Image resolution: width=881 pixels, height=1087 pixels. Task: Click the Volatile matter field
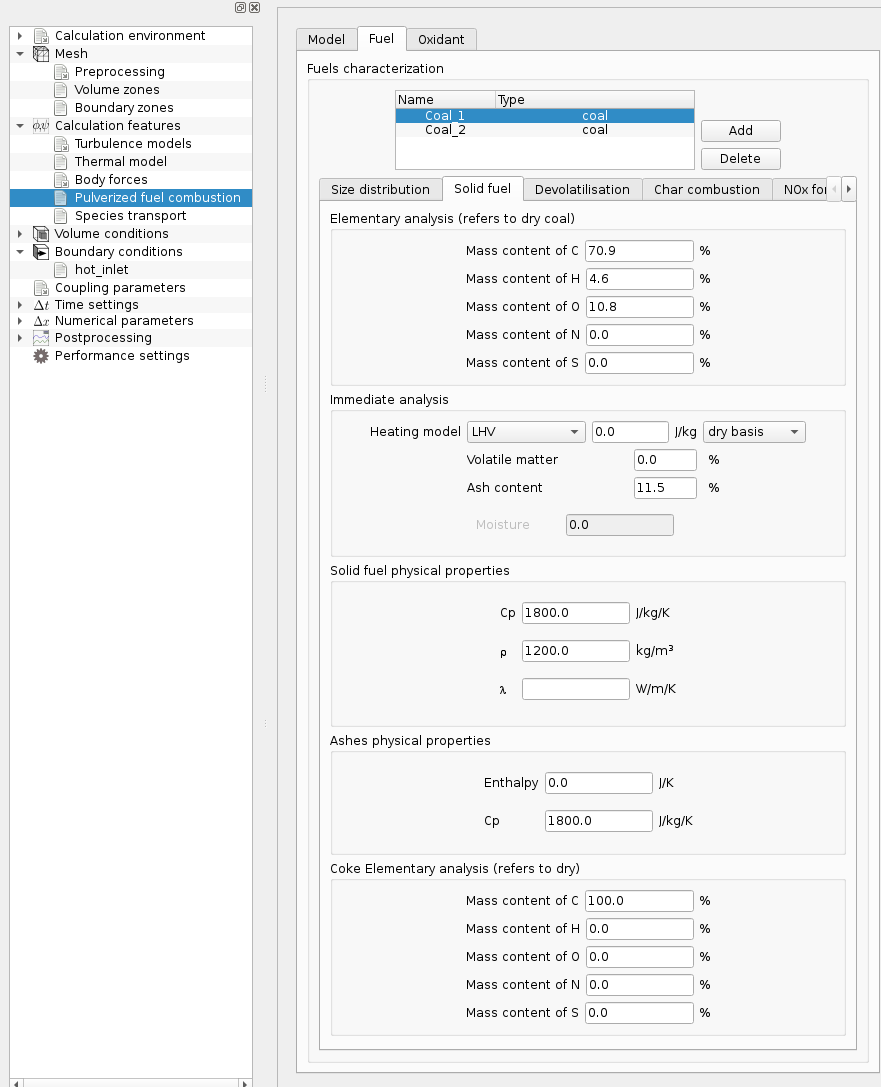[x=665, y=460]
